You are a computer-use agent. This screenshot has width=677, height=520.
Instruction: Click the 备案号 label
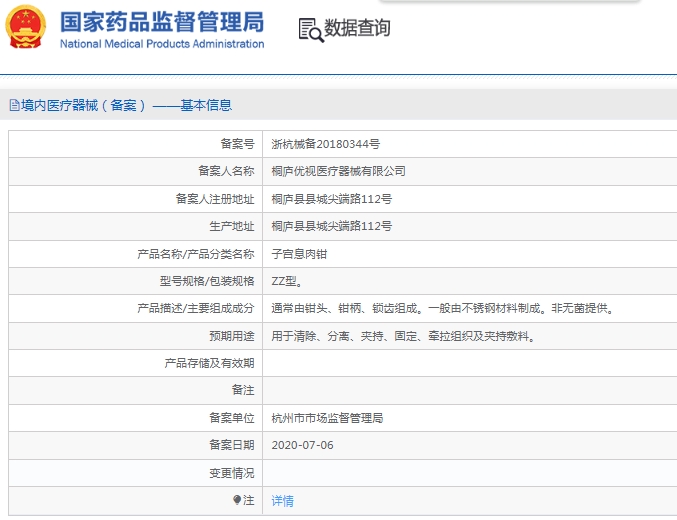click(237, 144)
